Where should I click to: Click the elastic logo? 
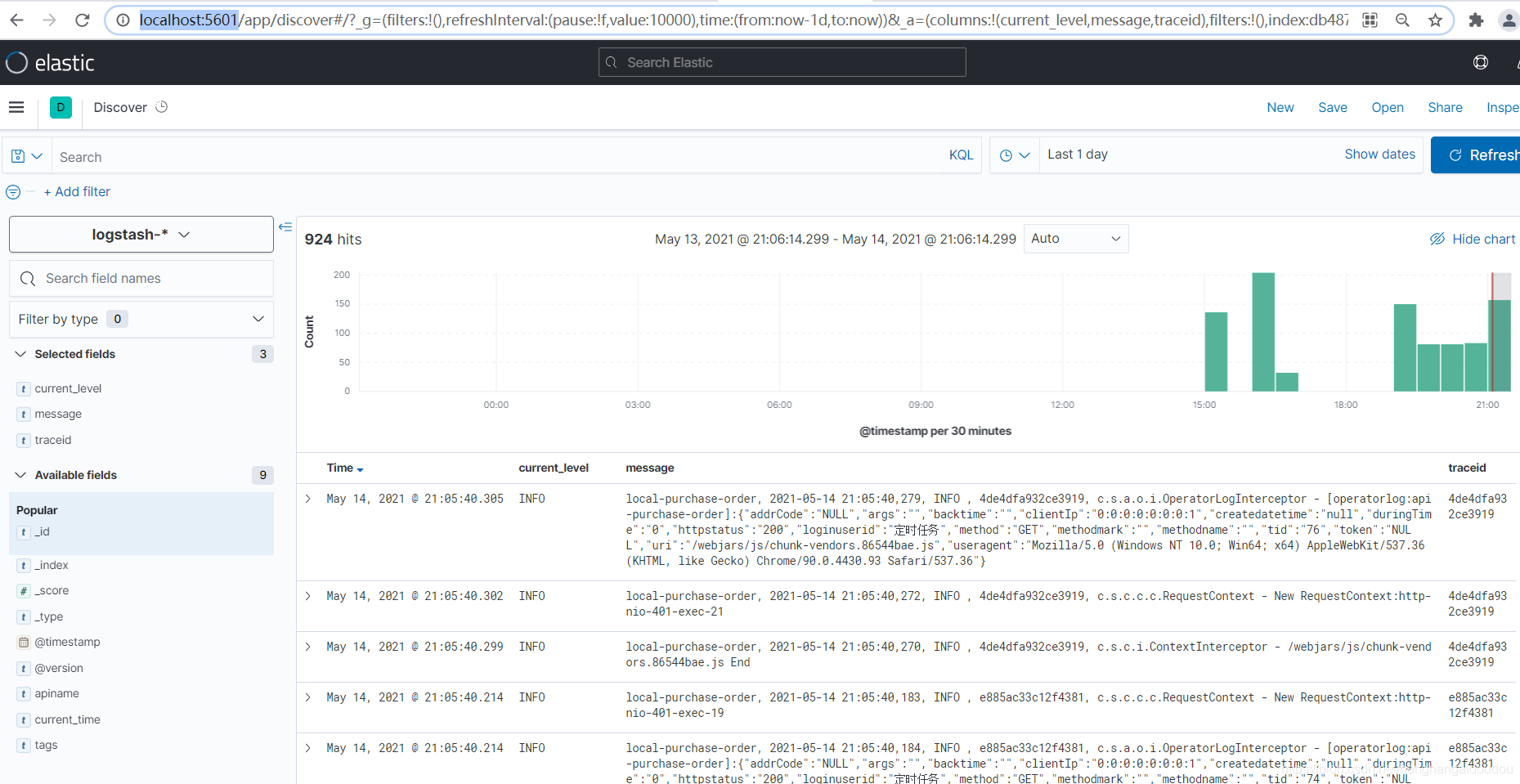coord(50,62)
